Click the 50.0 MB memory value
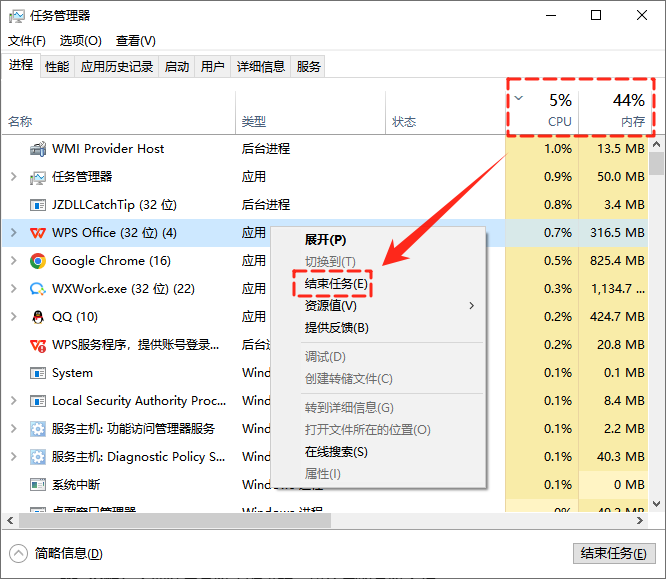Image resolution: width=666 pixels, height=579 pixels. coord(621,177)
